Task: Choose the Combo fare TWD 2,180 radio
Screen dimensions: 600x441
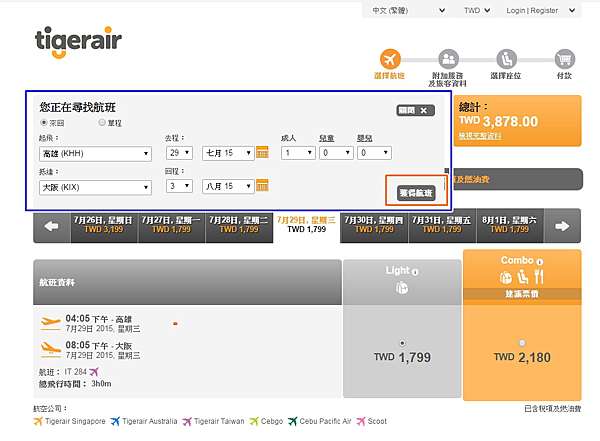Action: tap(522, 343)
